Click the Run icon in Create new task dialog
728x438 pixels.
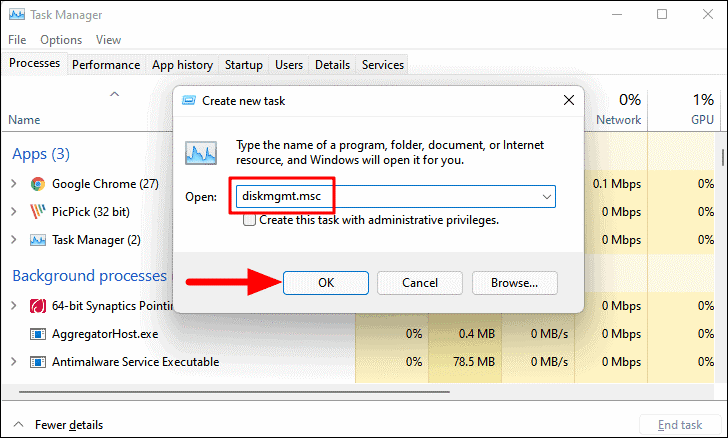pyautogui.click(x=202, y=153)
